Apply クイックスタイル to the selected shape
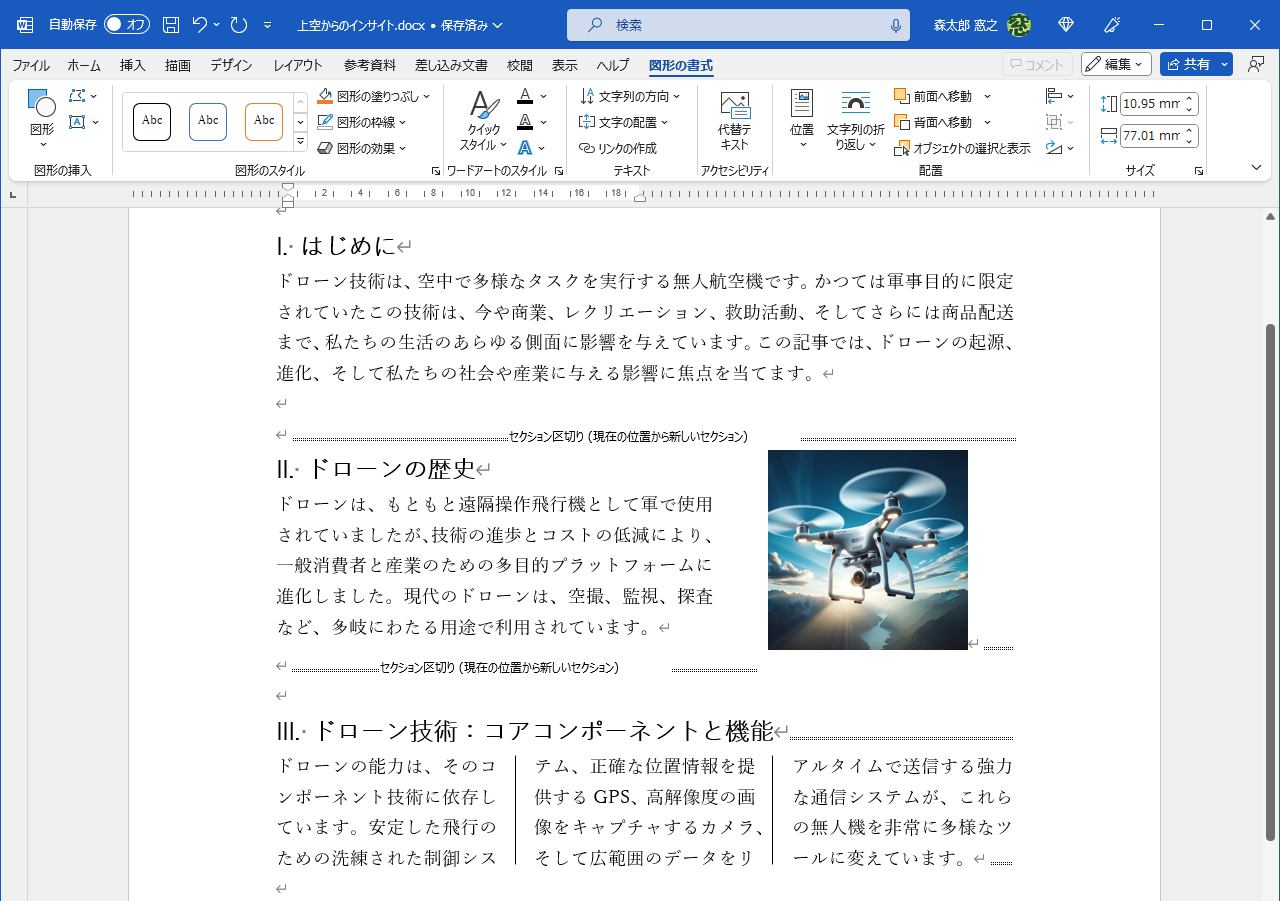1280x901 pixels. (x=483, y=119)
